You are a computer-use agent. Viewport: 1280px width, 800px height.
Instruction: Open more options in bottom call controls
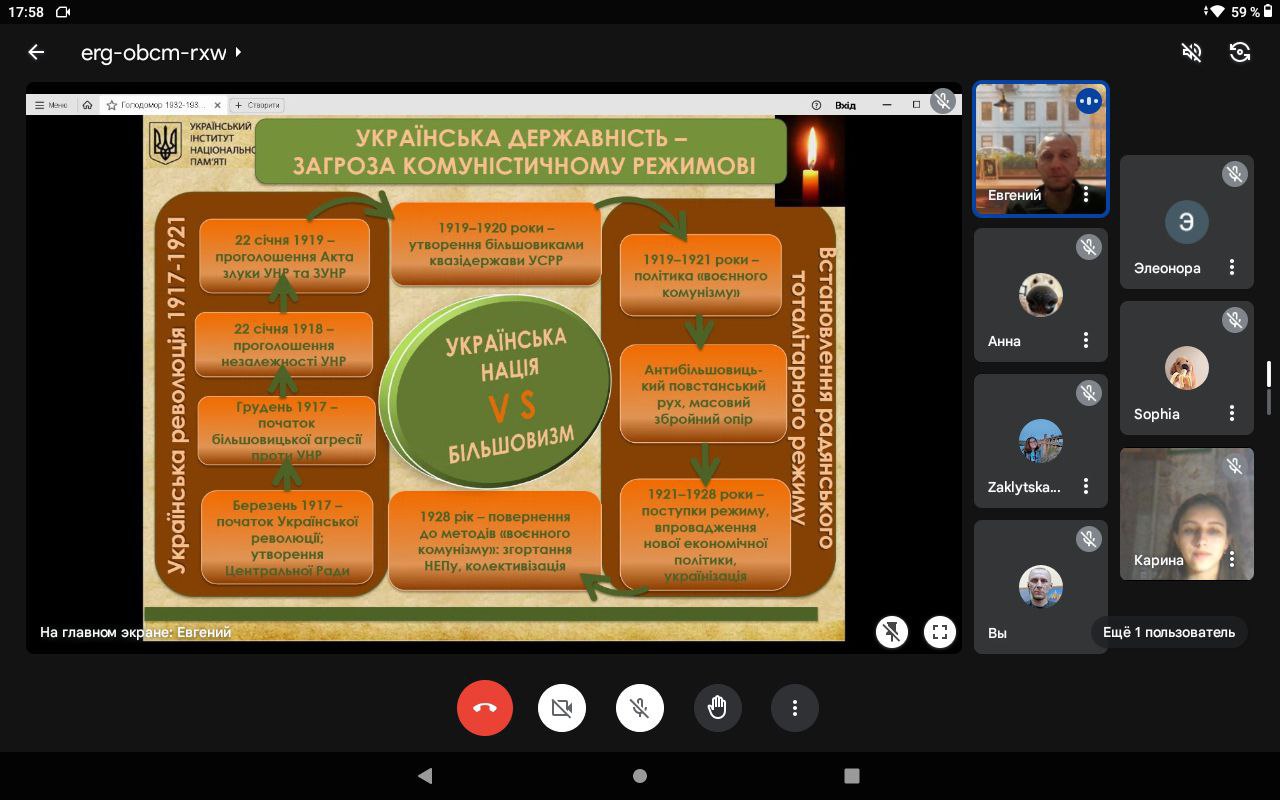[795, 708]
